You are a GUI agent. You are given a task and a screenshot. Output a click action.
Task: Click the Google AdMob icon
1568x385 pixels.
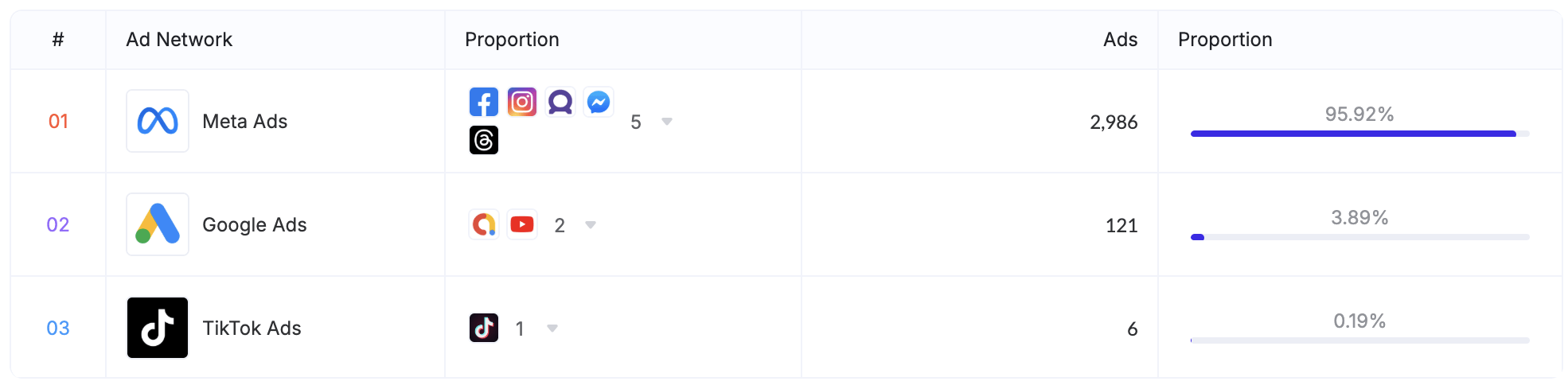point(484,224)
